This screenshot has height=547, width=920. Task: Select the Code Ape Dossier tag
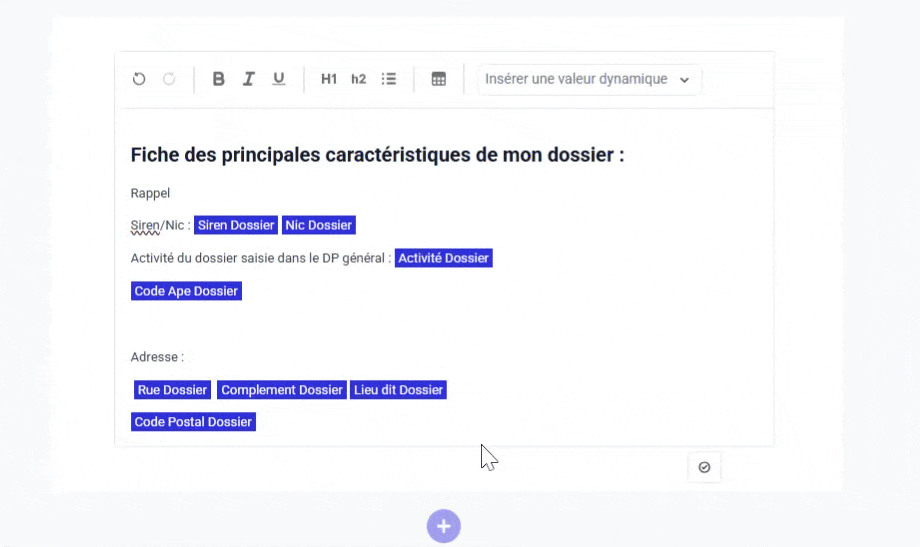click(x=186, y=291)
